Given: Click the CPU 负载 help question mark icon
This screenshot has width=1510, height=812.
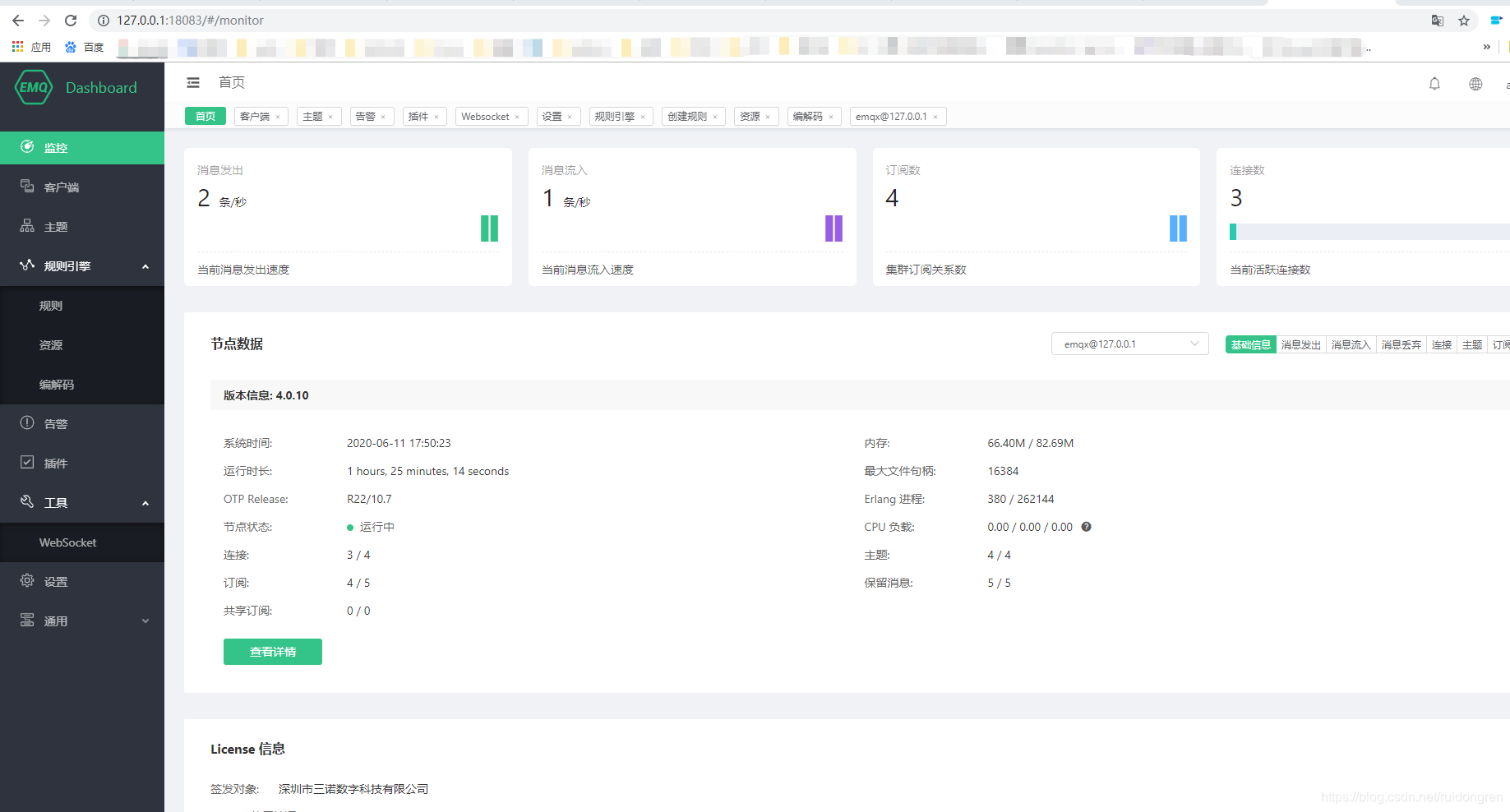Looking at the screenshot, I should (1086, 527).
